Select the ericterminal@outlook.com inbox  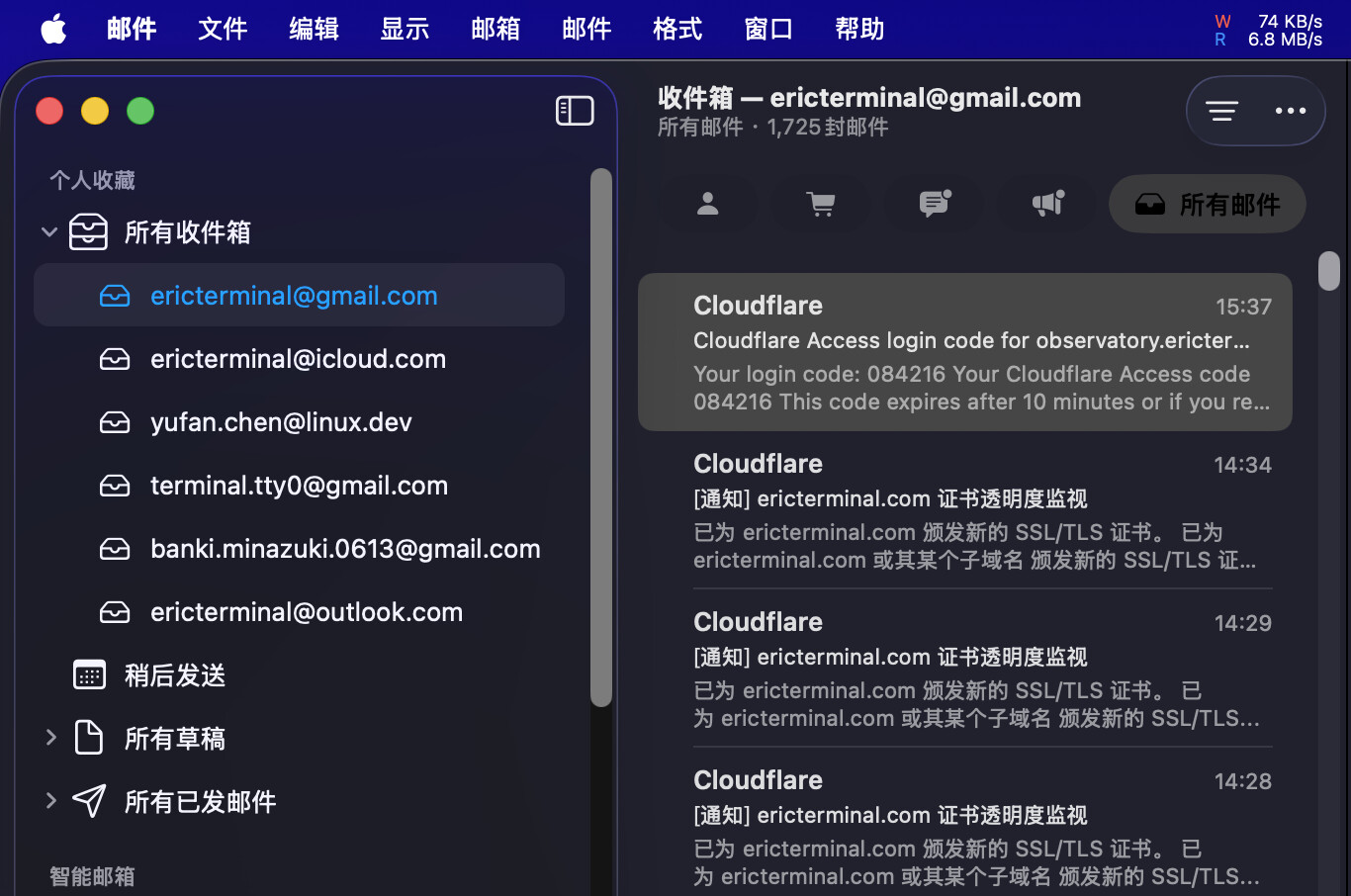299,611
